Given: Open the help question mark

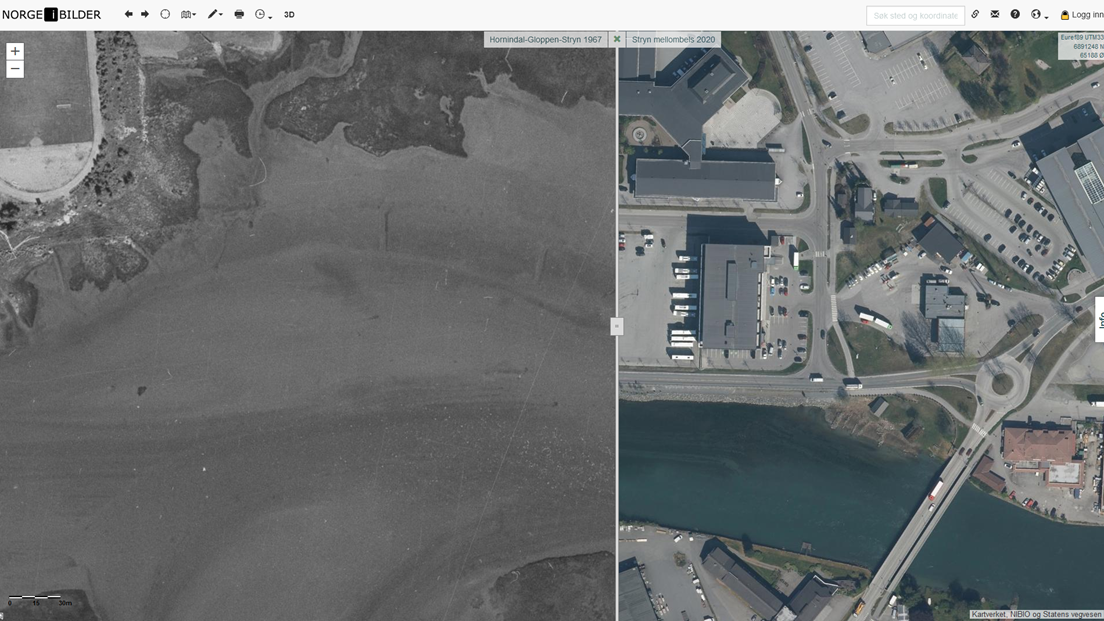Looking at the screenshot, I should 1015,14.
